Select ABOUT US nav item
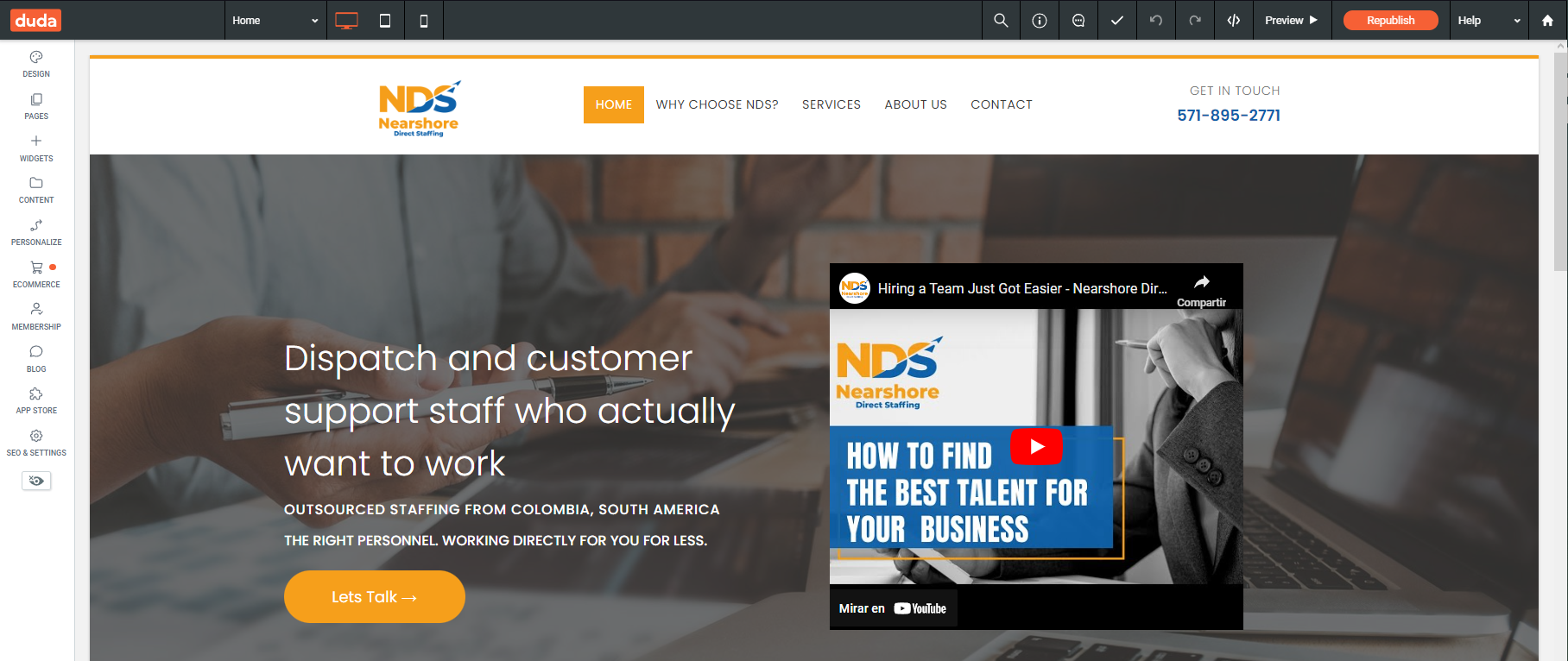The width and height of the screenshot is (1568, 661). (x=915, y=104)
